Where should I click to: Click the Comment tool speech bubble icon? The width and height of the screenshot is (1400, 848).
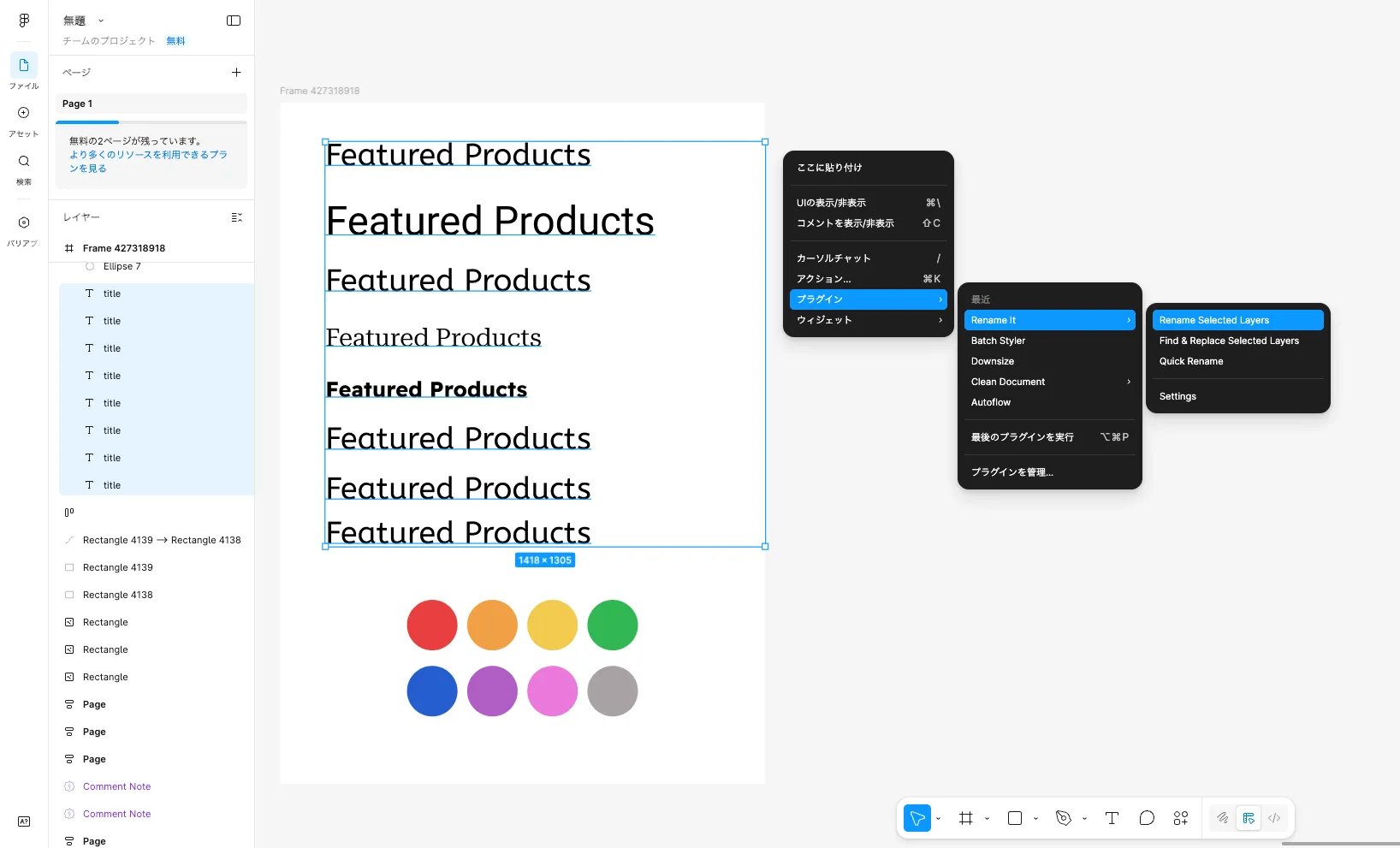coord(1147,818)
